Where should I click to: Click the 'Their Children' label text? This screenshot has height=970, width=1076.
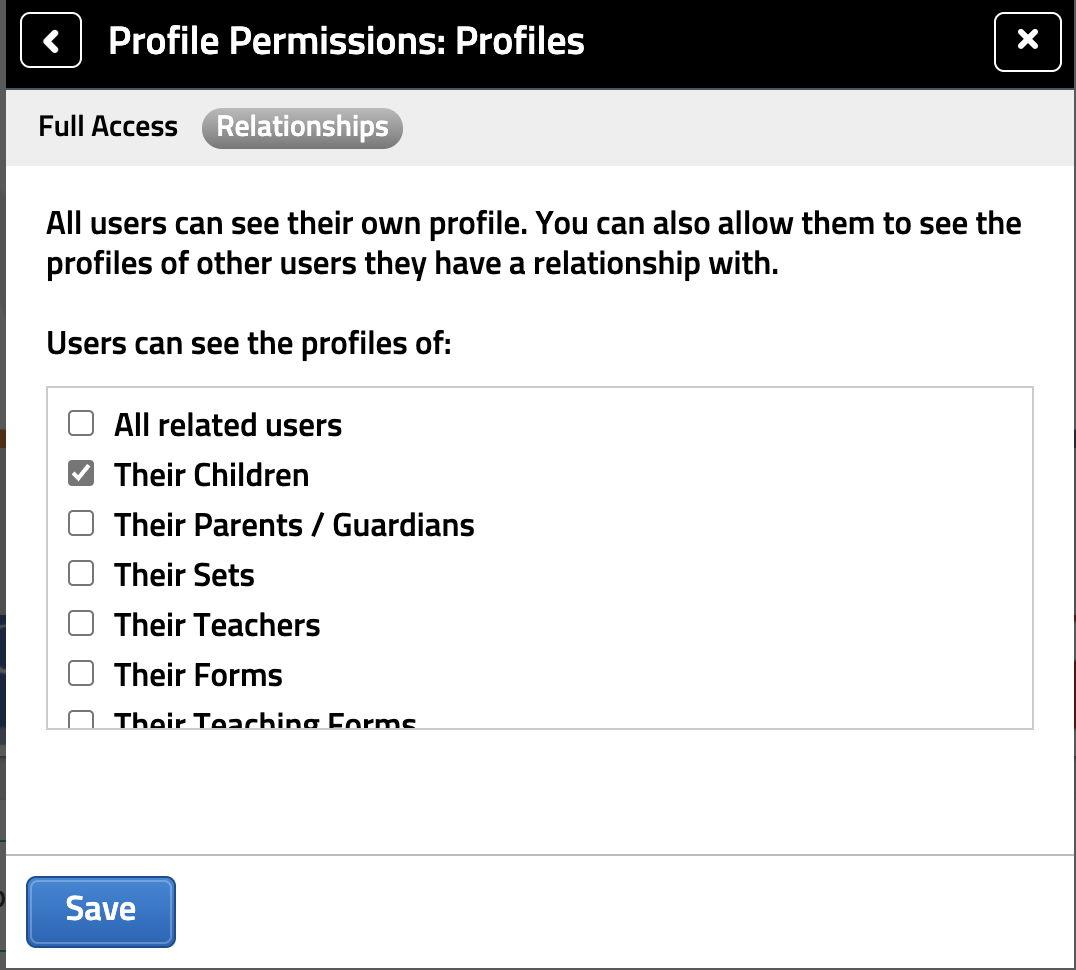(212, 475)
